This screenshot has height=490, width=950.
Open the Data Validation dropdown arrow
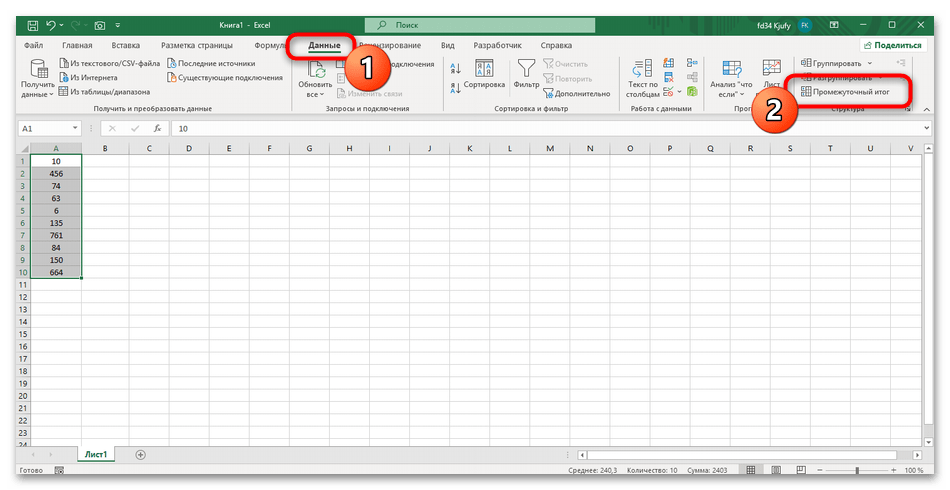point(679,92)
